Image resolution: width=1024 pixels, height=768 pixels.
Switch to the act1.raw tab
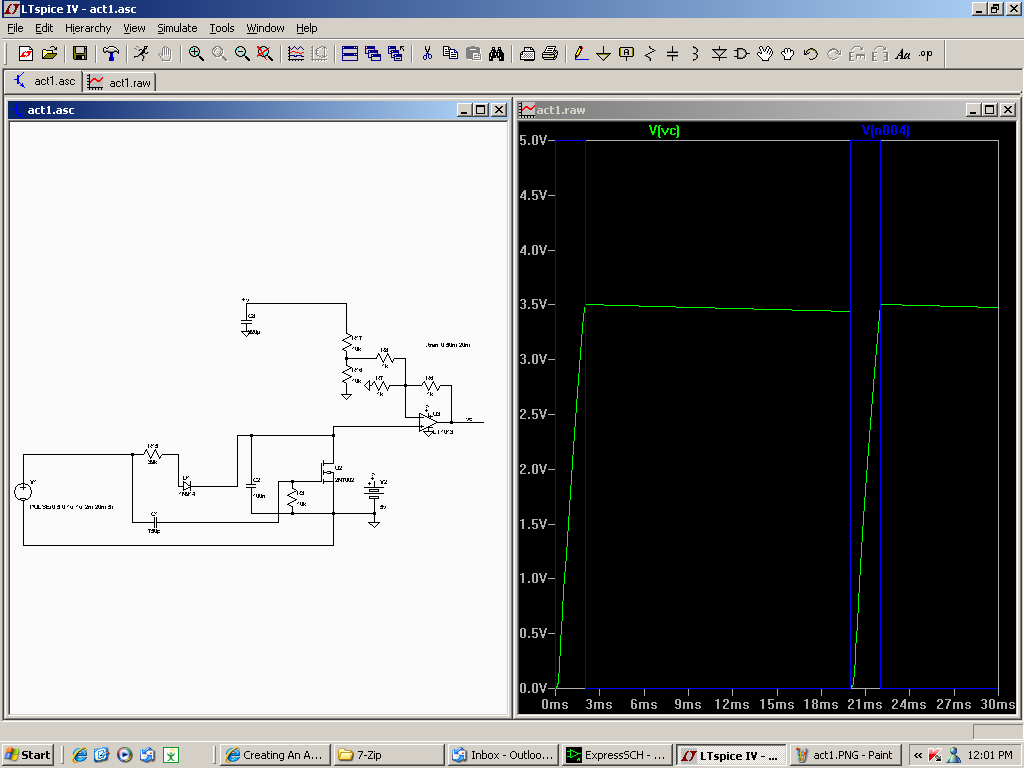(x=120, y=82)
